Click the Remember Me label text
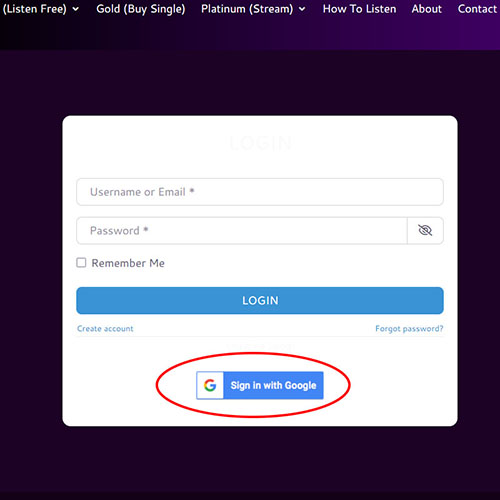Screen dimensions: 500x500 point(128,263)
